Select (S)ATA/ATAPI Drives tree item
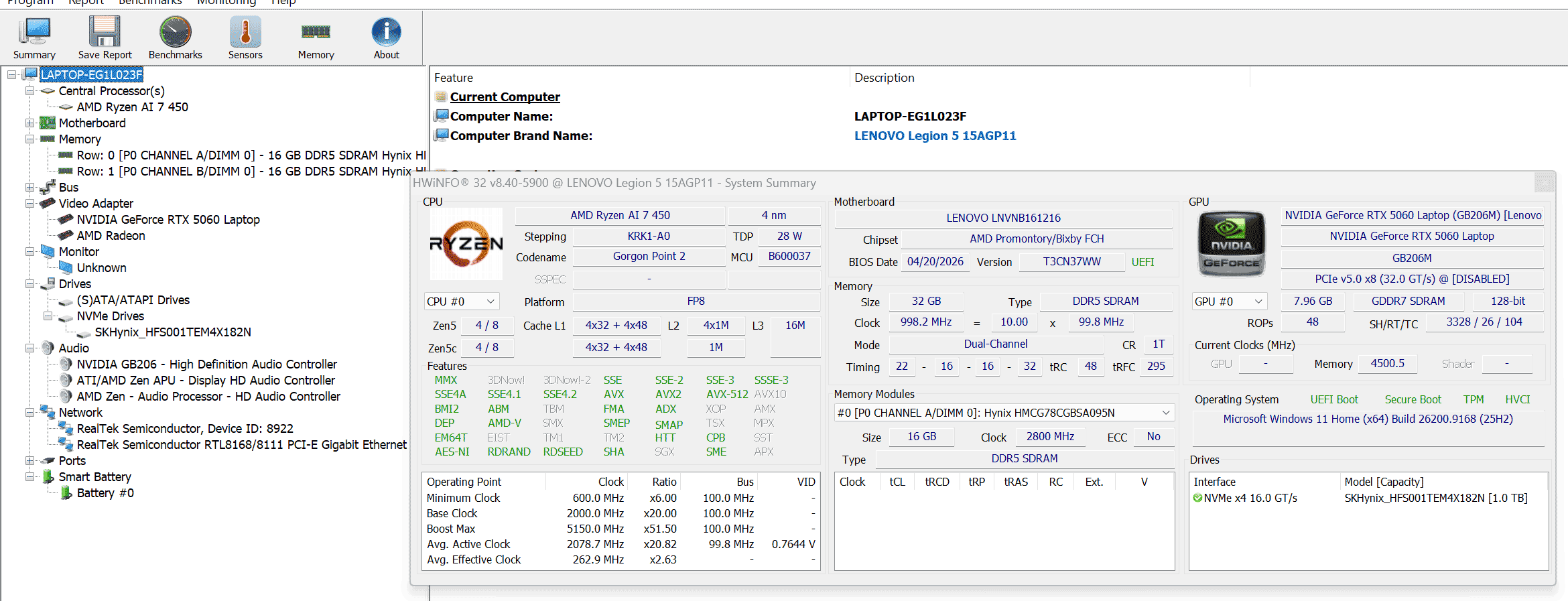Screen dimensions: 1568x601 (133, 299)
